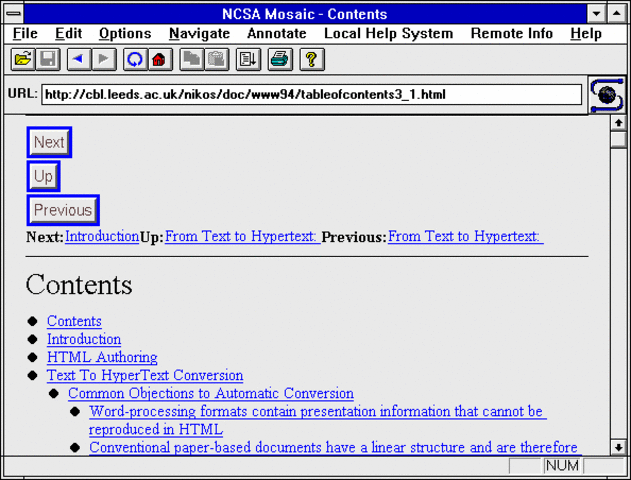Click the Contents page heading
The width and height of the screenshot is (631, 480).
coord(79,285)
